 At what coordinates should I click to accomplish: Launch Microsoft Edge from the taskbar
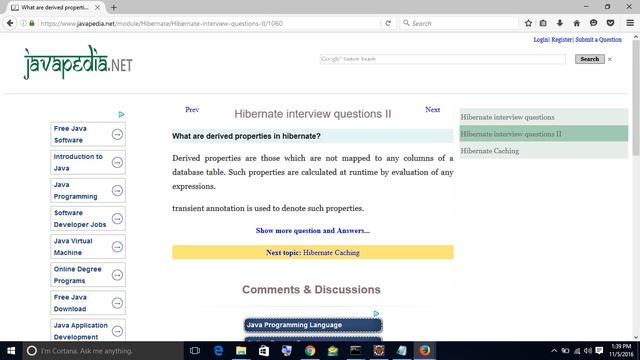coord(218,351)
